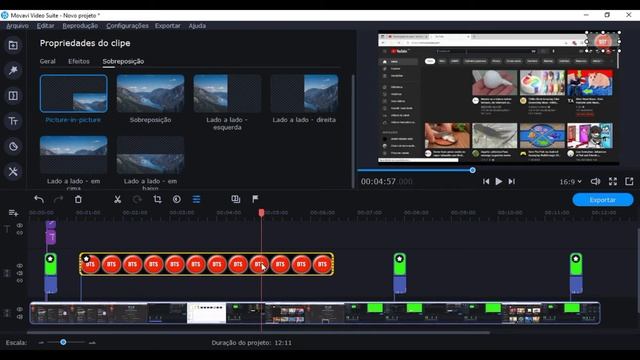Image resolution: width=640 pixels, height=360 pixels.
Task: Open the Configurações menu
Action: (x=127, y=26)
